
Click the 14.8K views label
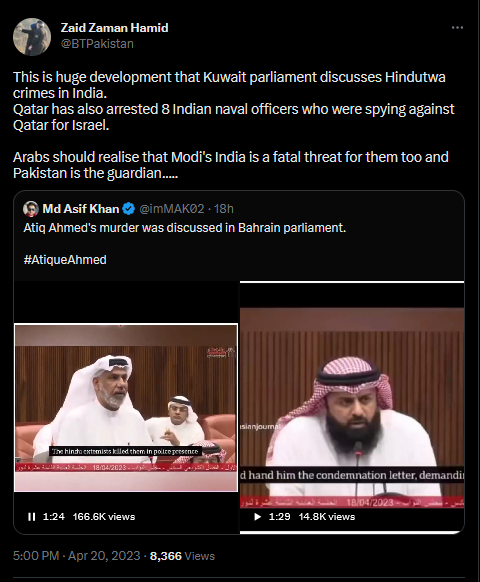(x=327, y=517)
